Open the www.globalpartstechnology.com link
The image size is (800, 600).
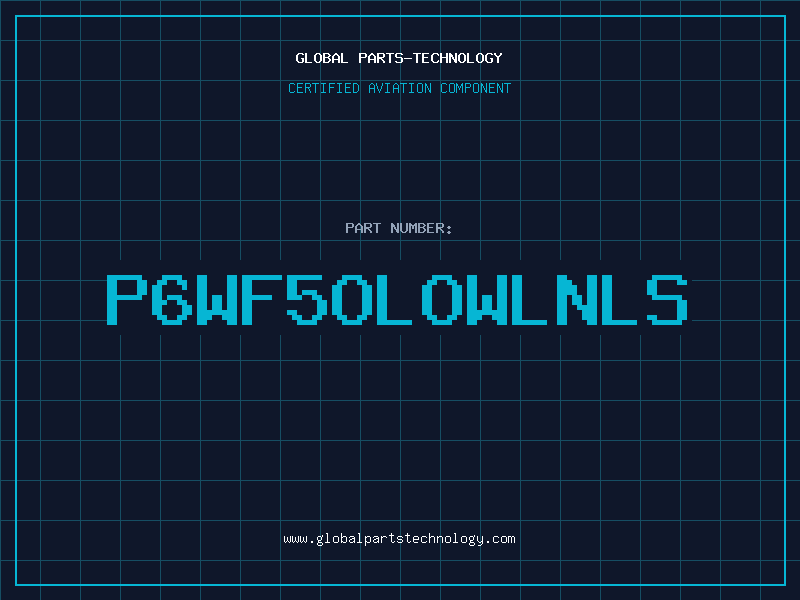(x=399, y=539)
